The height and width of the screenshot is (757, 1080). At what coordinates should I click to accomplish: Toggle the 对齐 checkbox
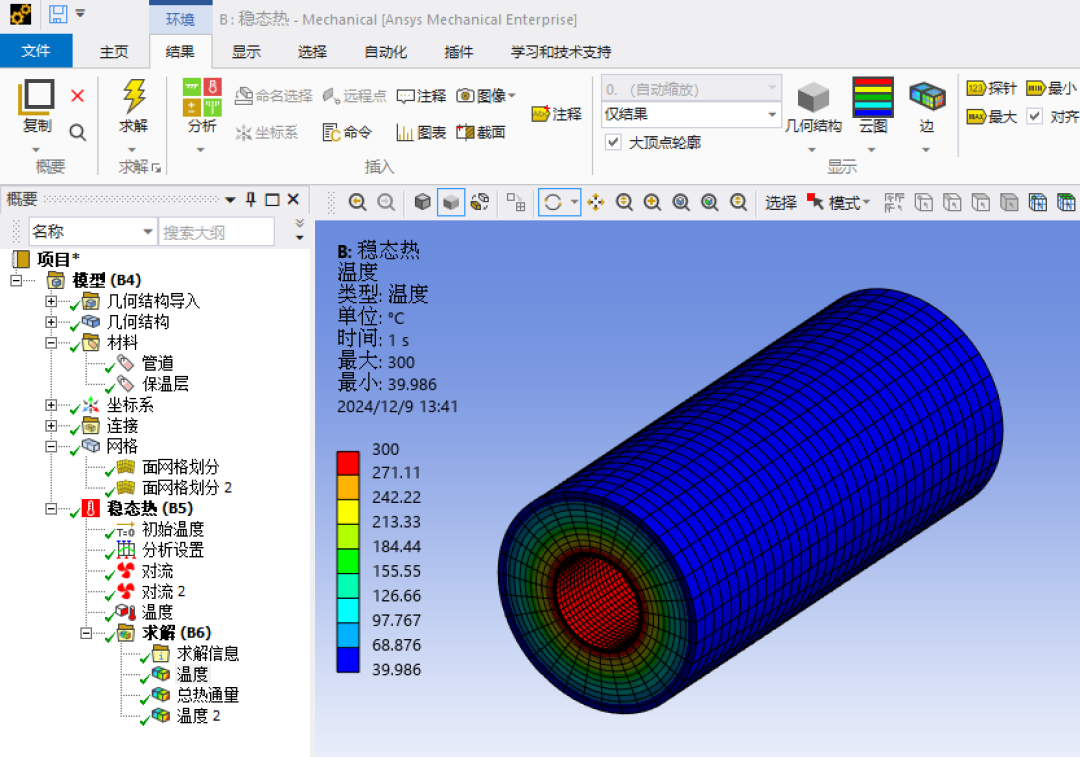click(1035, 116)
